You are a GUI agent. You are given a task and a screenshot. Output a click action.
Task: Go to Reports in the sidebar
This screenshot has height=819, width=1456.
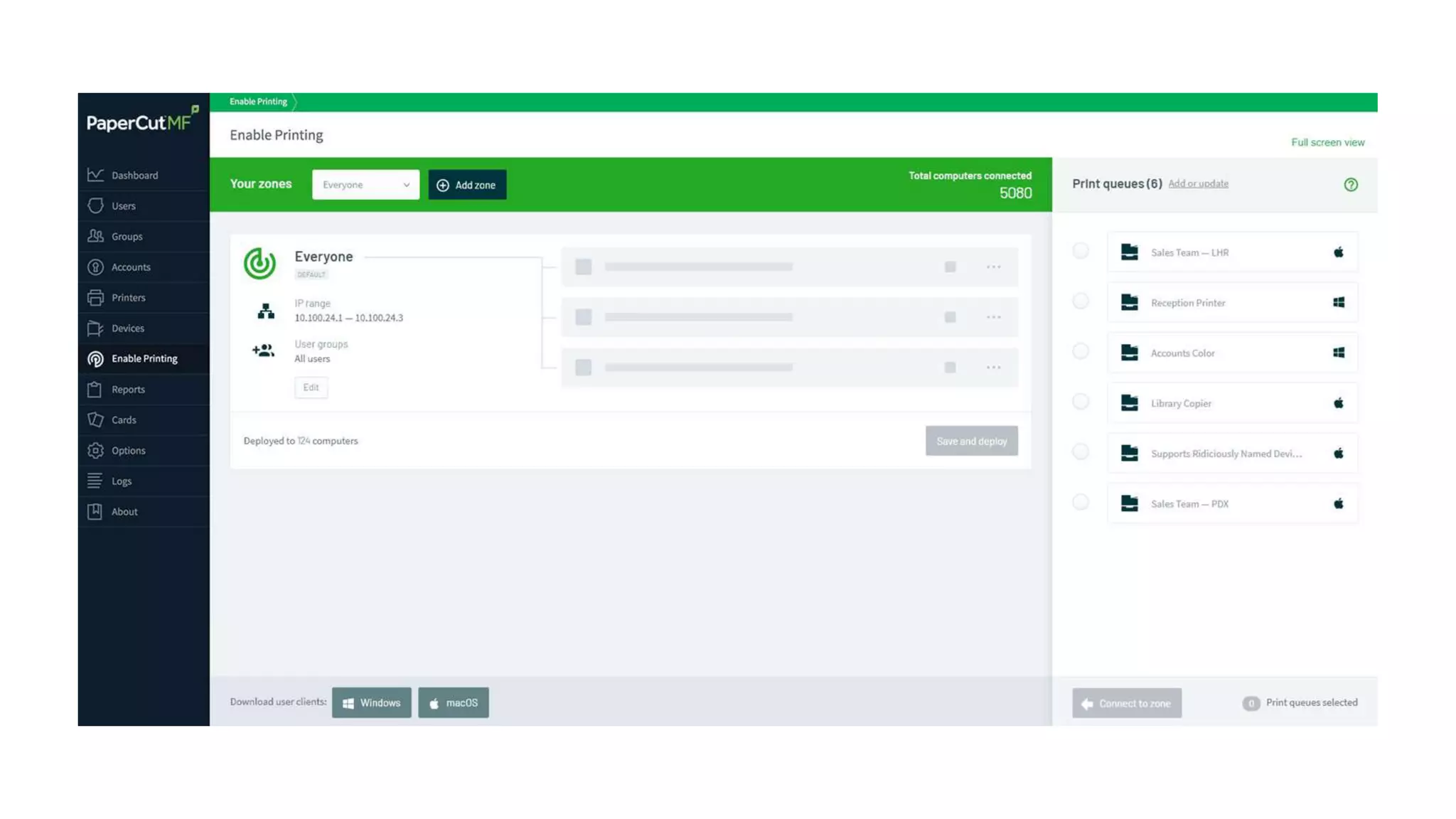(128, 390)
